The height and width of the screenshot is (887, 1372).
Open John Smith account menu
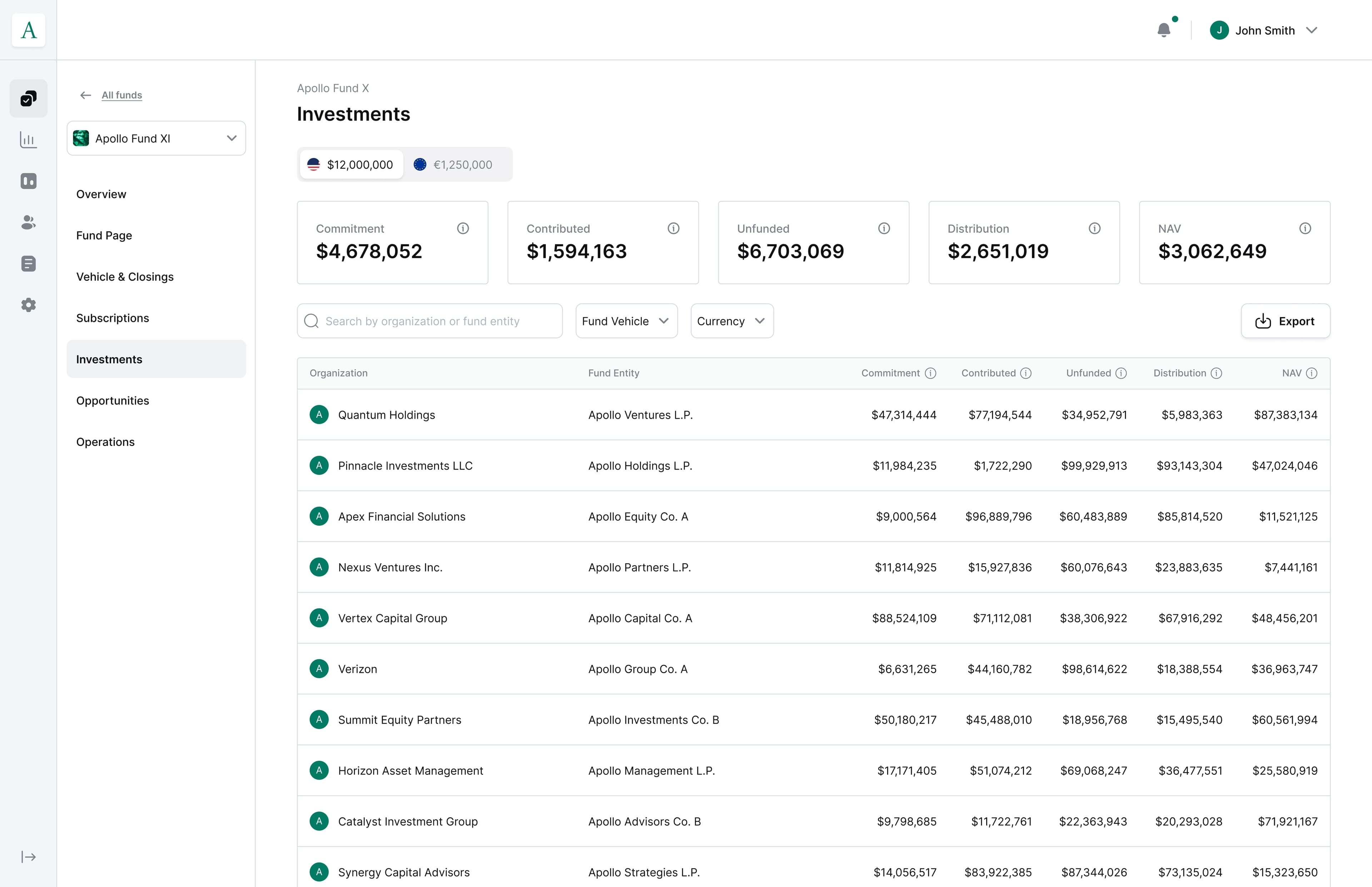coord(1264,30)
